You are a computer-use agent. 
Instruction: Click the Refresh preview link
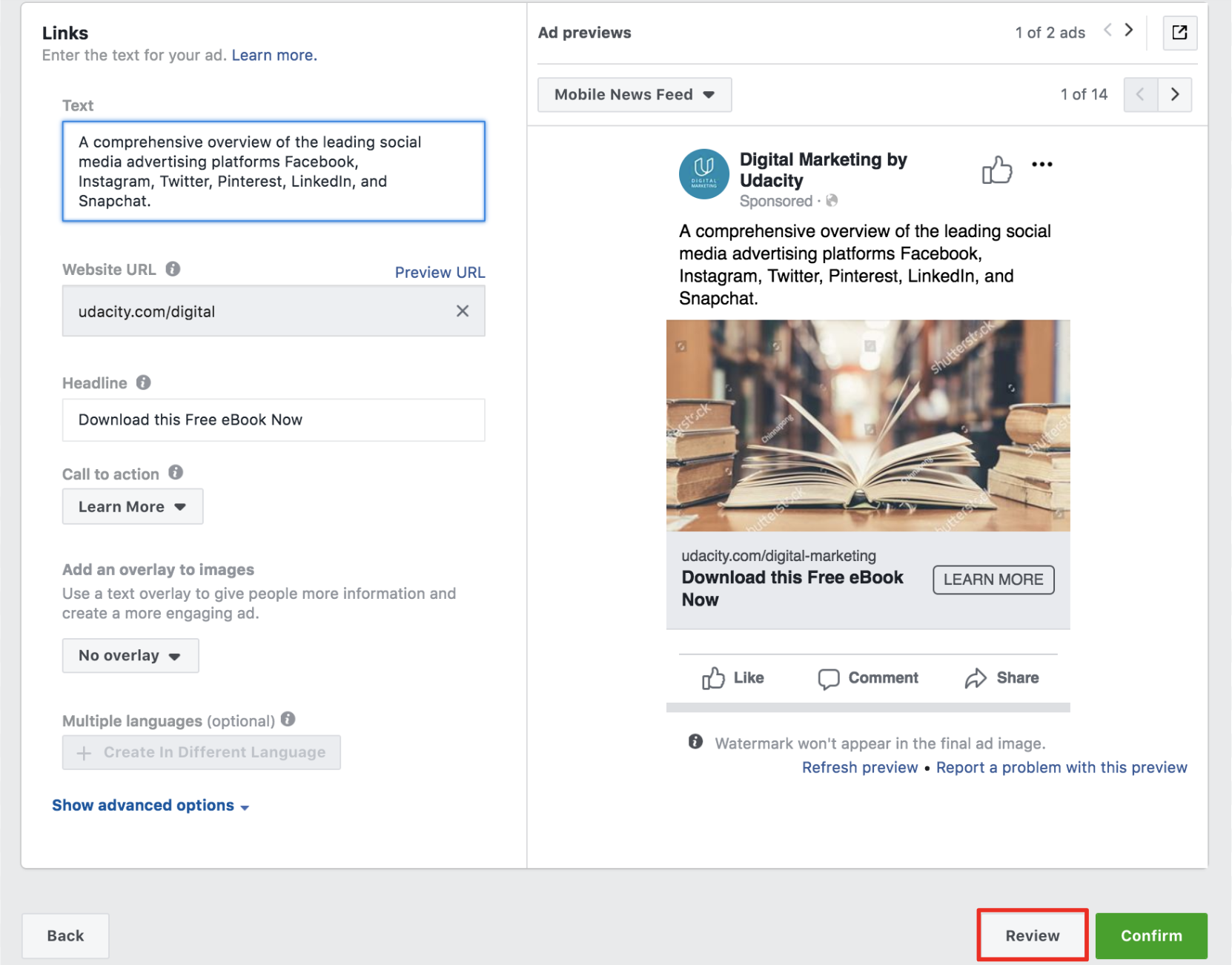pos(859,768)
